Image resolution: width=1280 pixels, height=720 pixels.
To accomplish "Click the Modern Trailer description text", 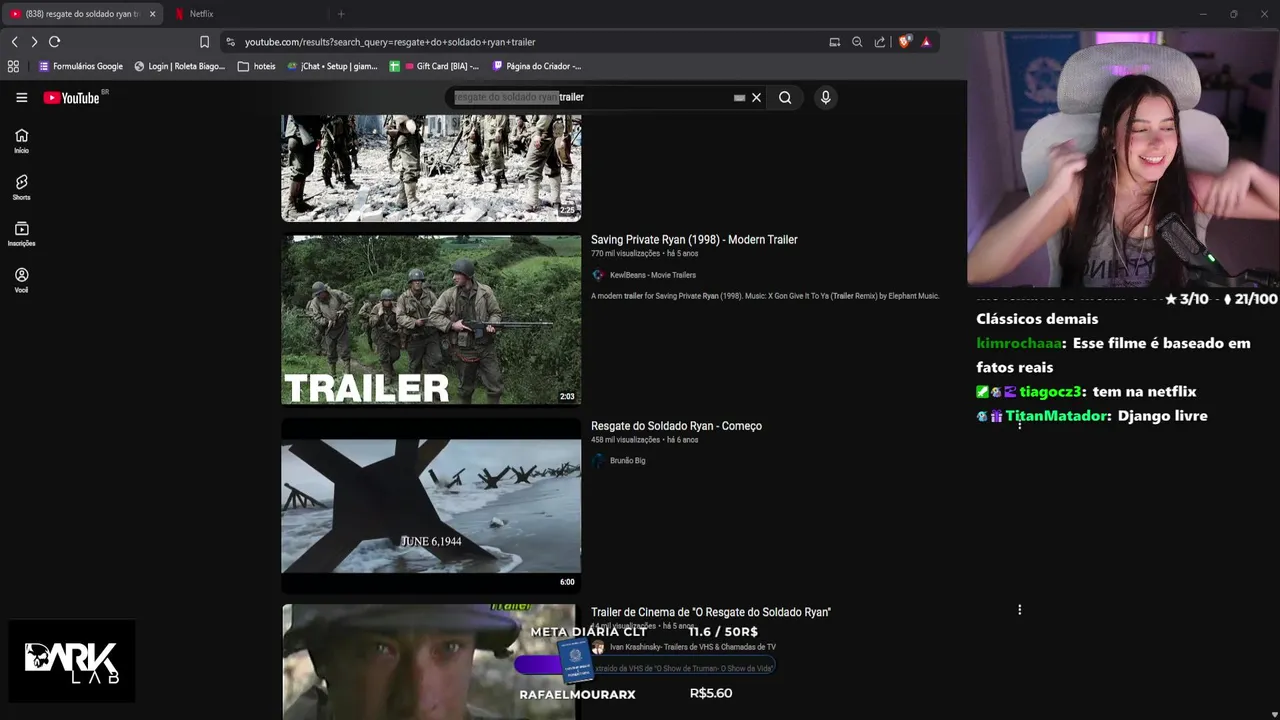I will coord(765,296).
